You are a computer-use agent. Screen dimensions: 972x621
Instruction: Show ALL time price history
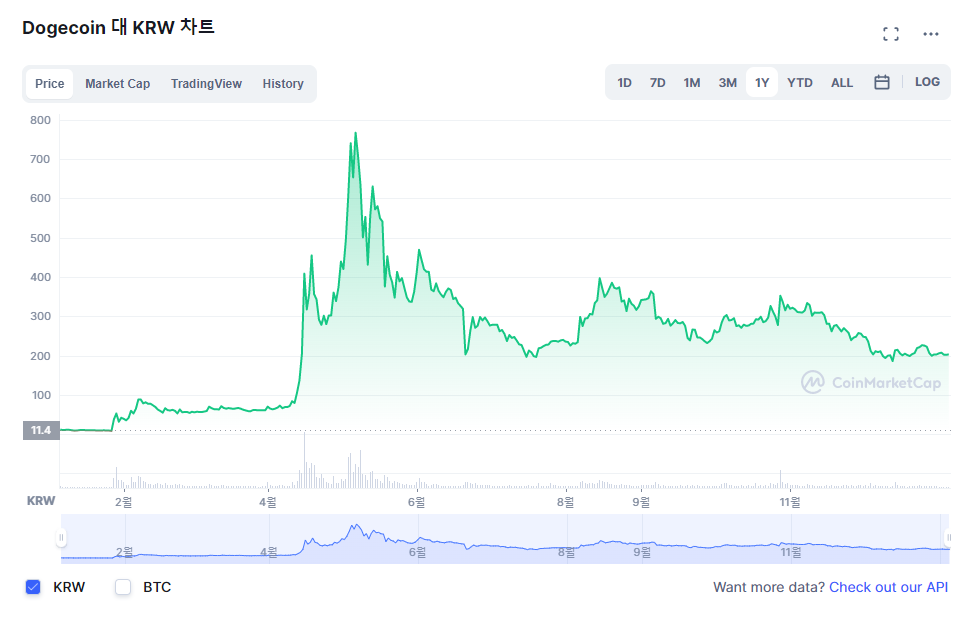(842, 82)
